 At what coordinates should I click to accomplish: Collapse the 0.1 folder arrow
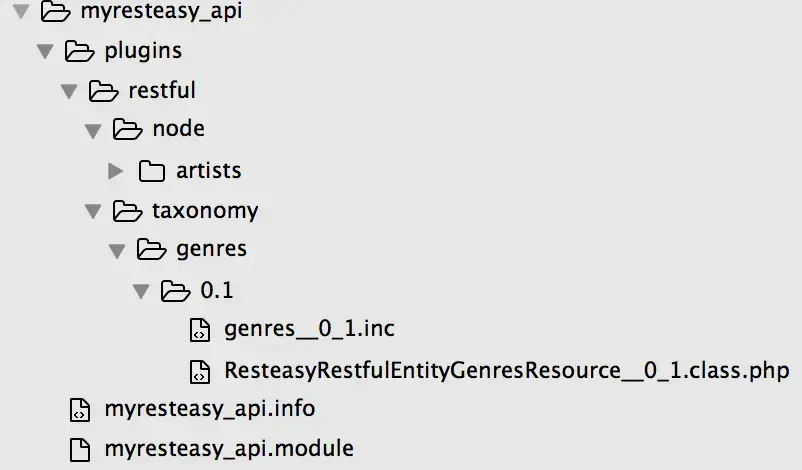[x=141, y=292]
